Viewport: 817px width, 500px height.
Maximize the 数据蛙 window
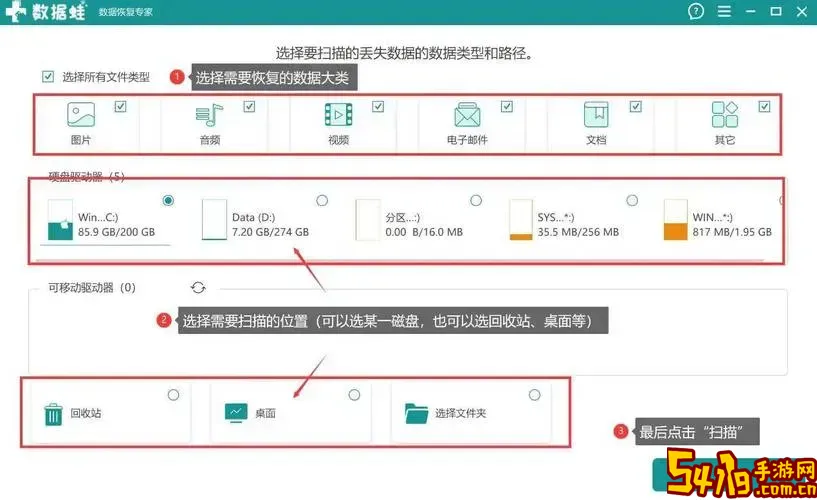776,11
